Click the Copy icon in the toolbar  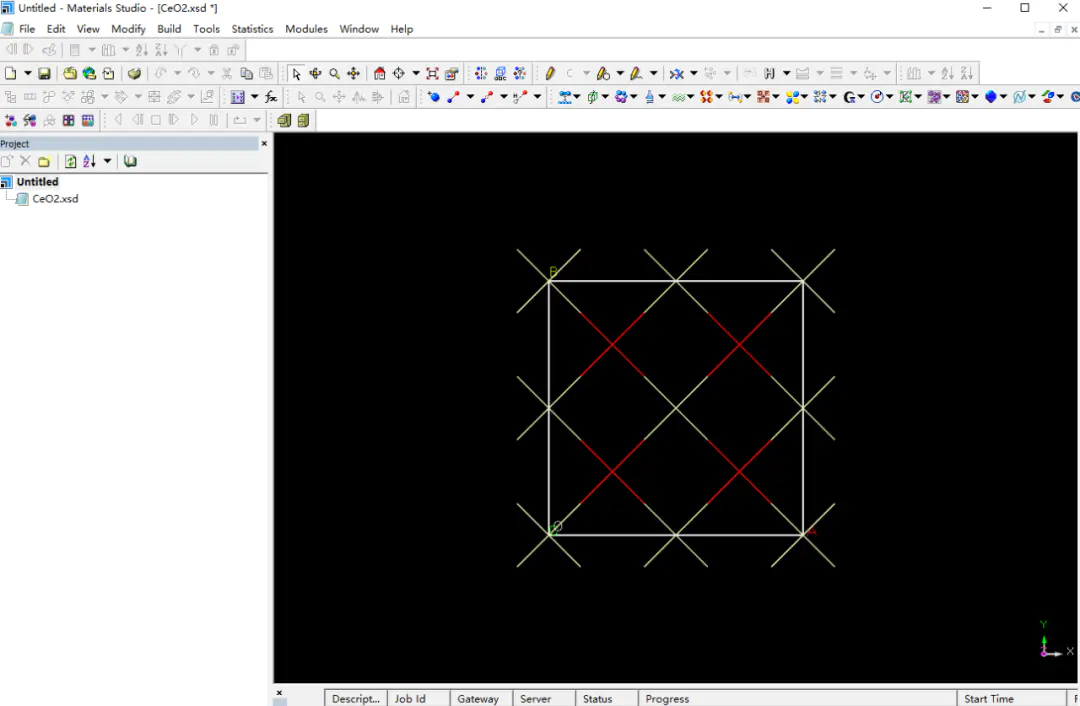click(x=246, y=74)
